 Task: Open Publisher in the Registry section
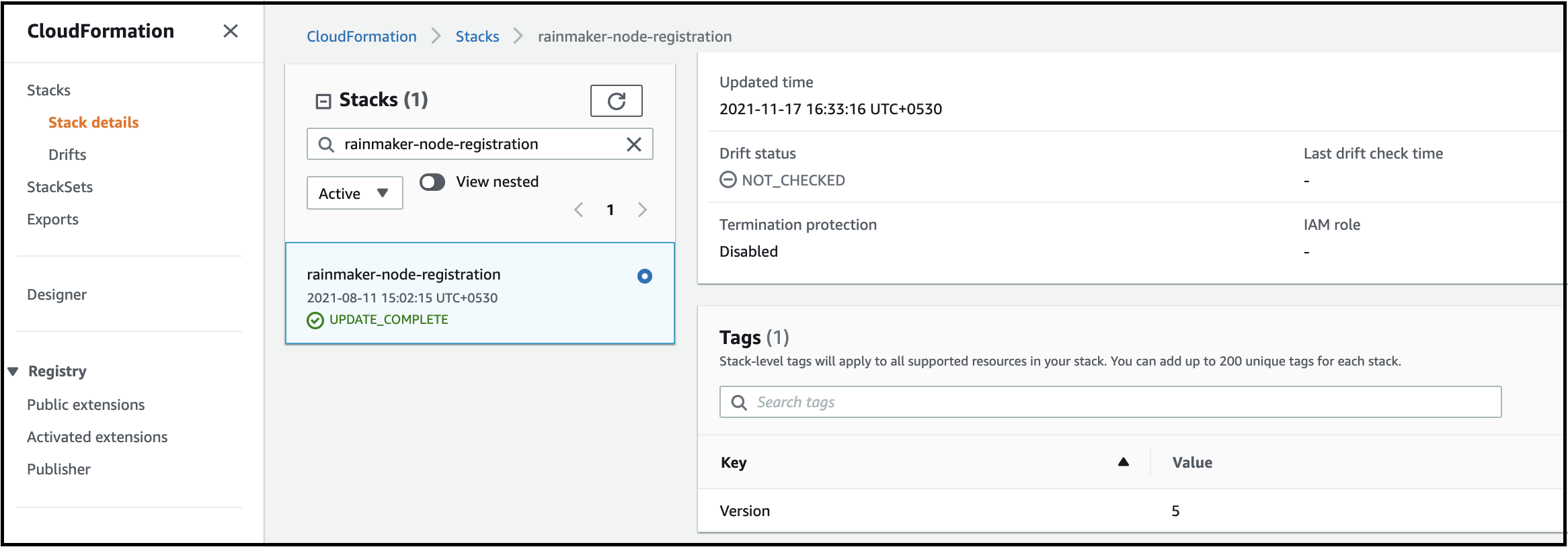tap(58, 469)
